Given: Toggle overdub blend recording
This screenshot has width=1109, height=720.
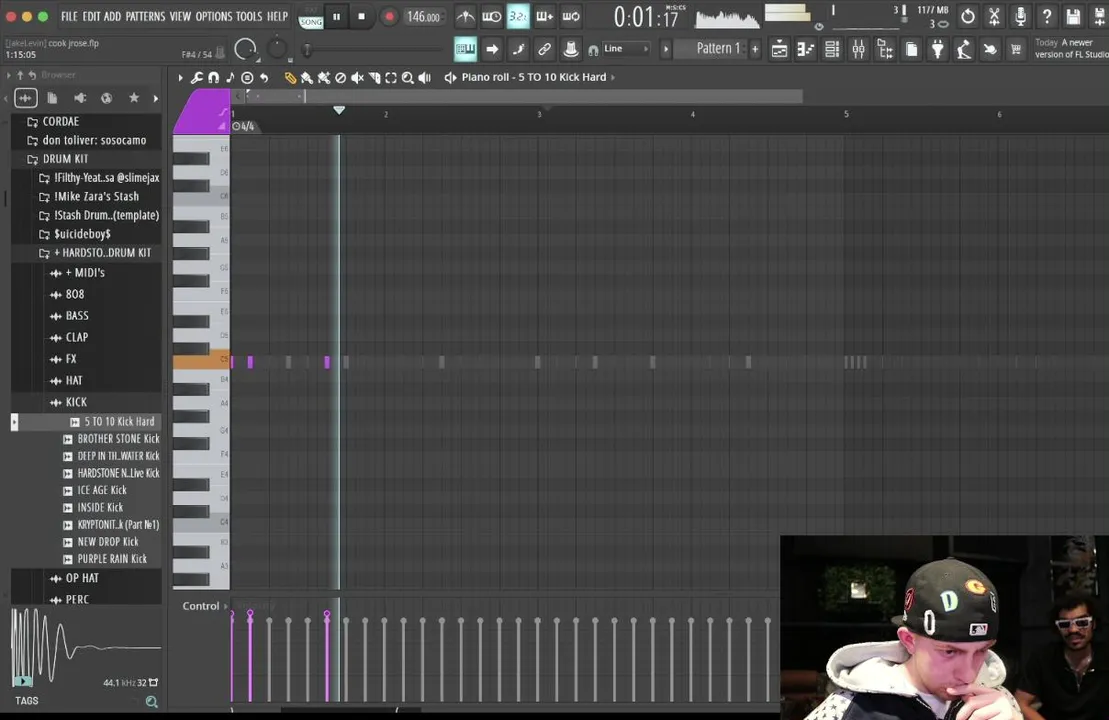Looking at the screenshot, I should pyautogui.click(x=545, y=16).
